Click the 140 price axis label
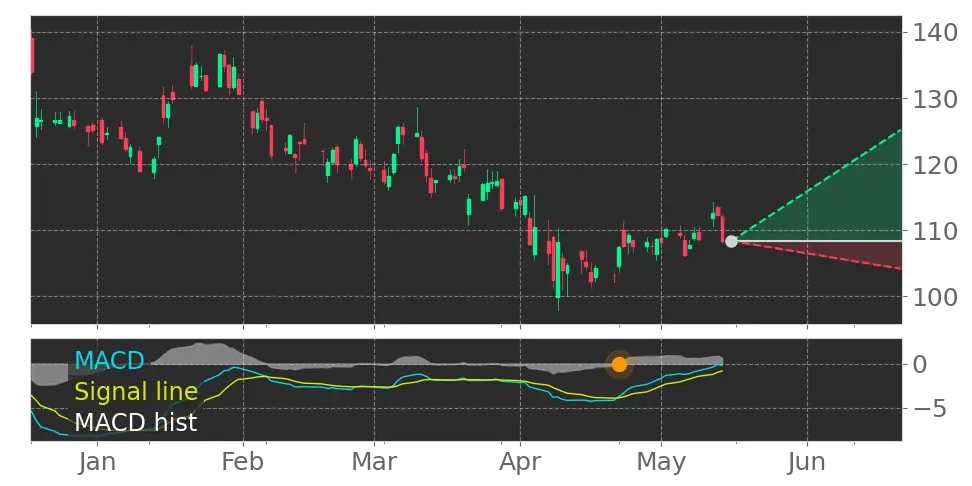Viewport: 972px width, 486px height. click(x=935, y=32)
